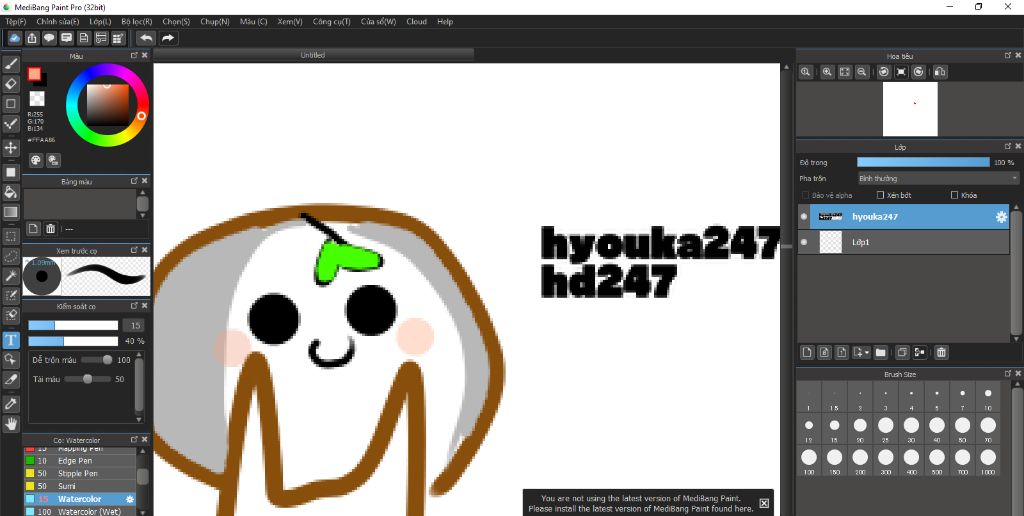The height and width of the screenshot is (516, 1024).
Task: Click the export/share toolbar icon
Action: (x=31, y=38)
